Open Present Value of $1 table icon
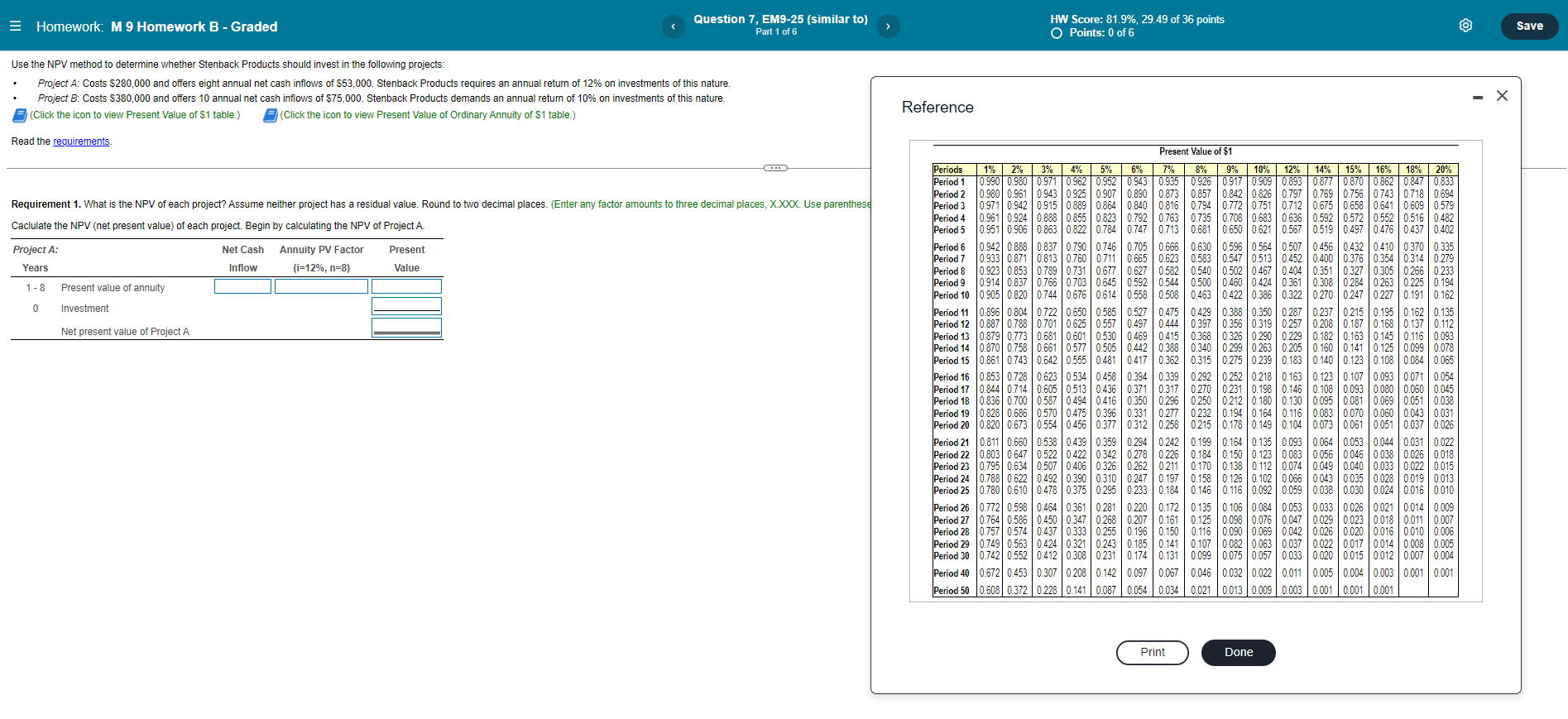The width and height of the screenshot is (1568, 719). coord(20,115)
